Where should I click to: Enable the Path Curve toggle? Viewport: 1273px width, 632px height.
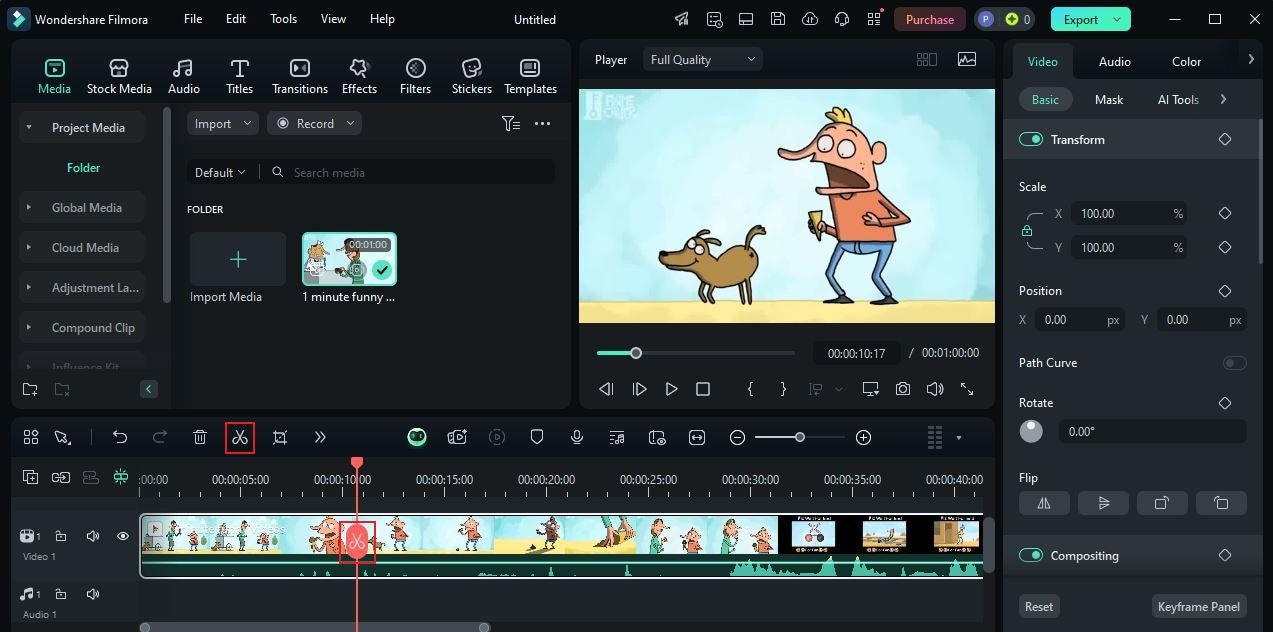tap(1235, 363)
